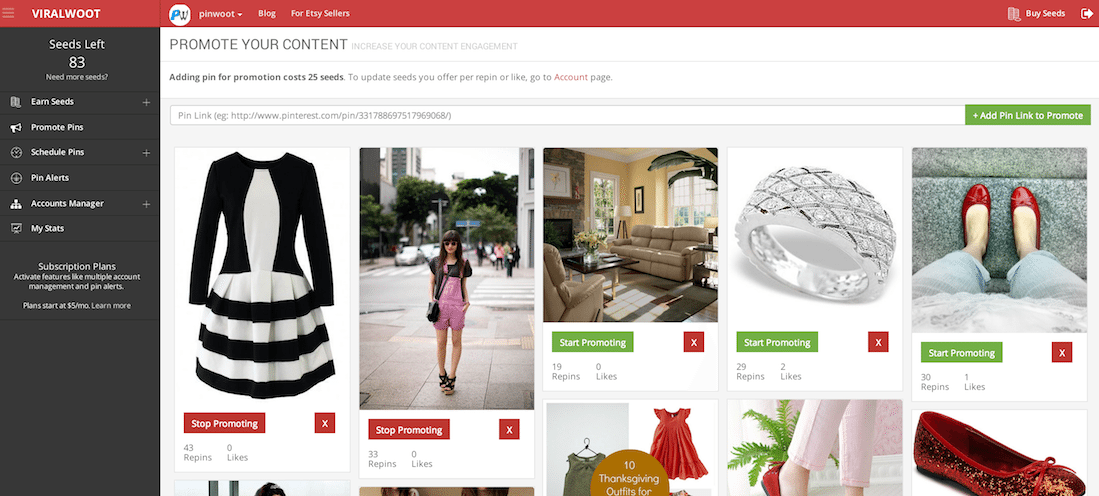Click the Earn Seeds sidebar icon

tap(16, 102)
